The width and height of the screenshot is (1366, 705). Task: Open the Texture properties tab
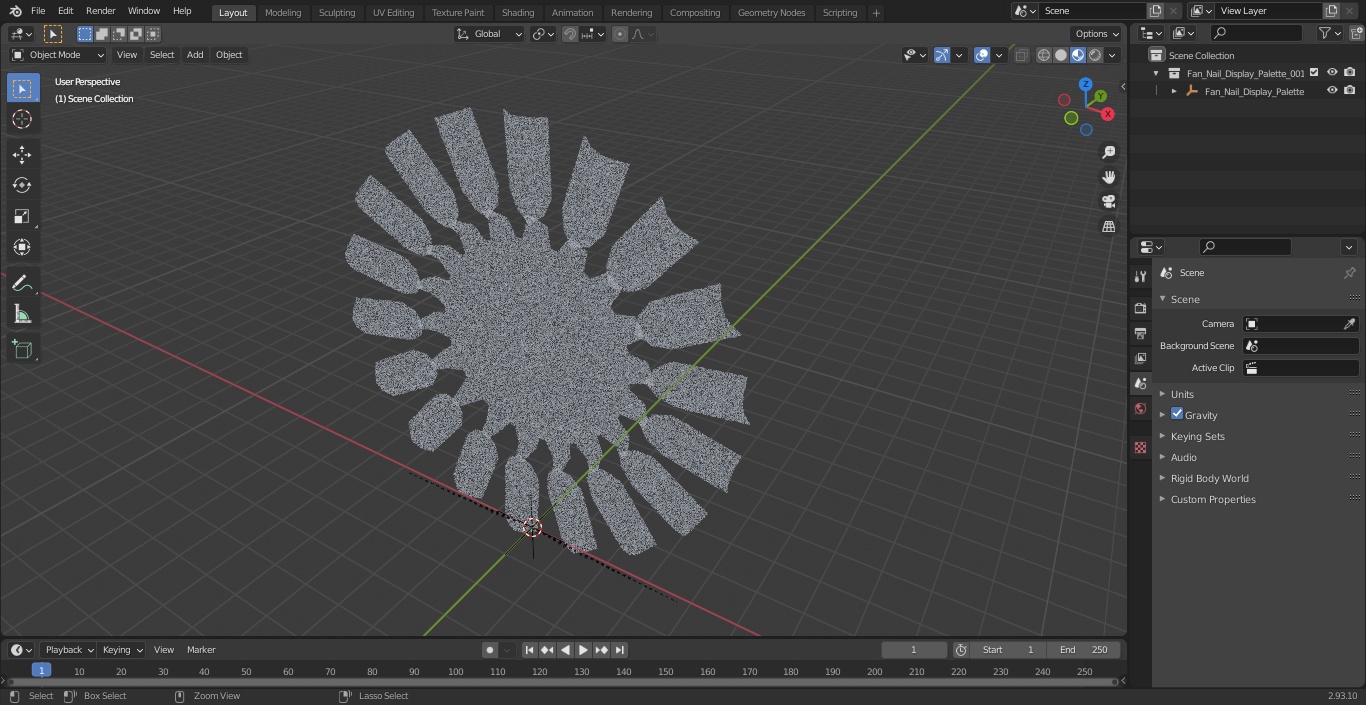pyautogui.click(x=1140, y=447)
